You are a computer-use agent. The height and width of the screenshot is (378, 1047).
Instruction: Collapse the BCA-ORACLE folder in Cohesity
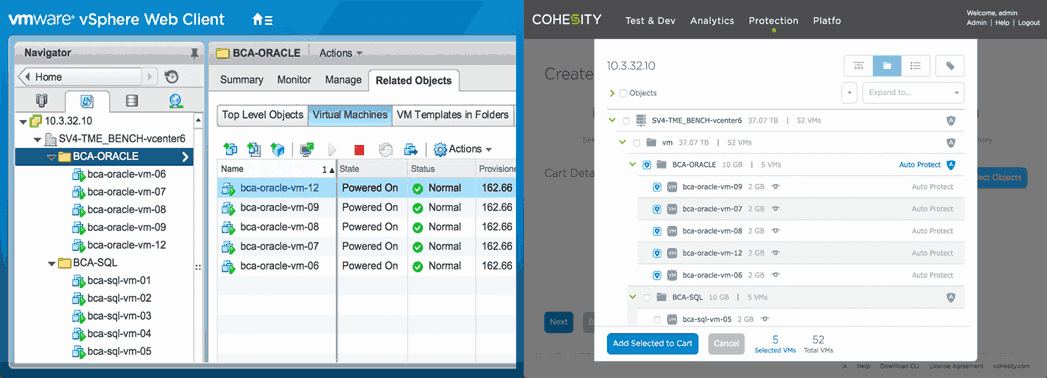632,164
